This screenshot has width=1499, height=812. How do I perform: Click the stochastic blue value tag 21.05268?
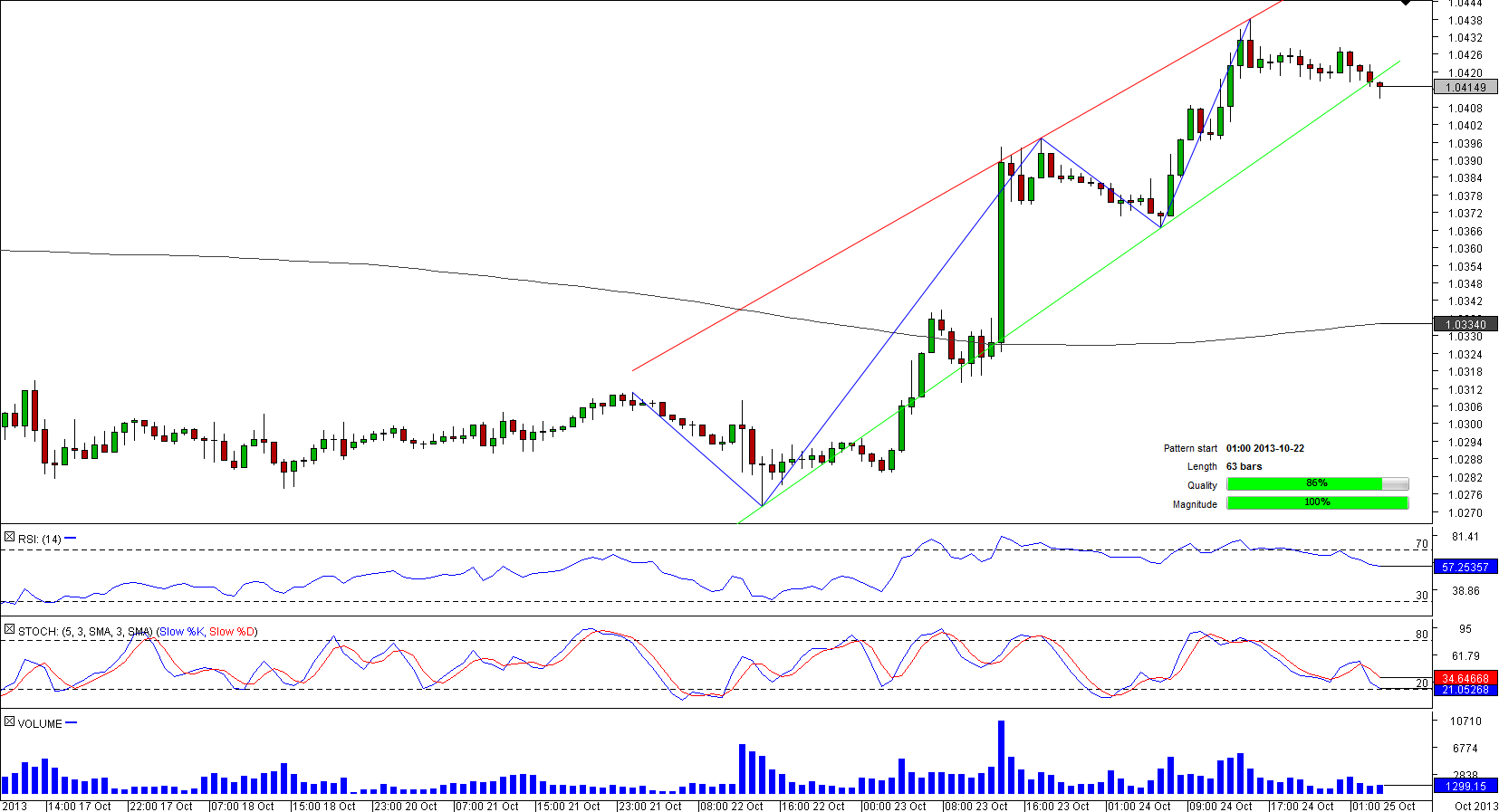coord(1465,691)
